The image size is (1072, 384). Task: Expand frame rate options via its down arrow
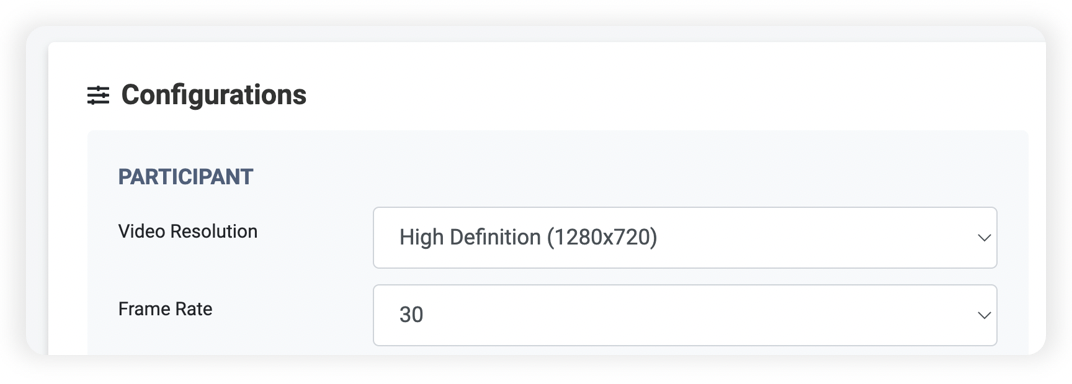click(984, 315)
